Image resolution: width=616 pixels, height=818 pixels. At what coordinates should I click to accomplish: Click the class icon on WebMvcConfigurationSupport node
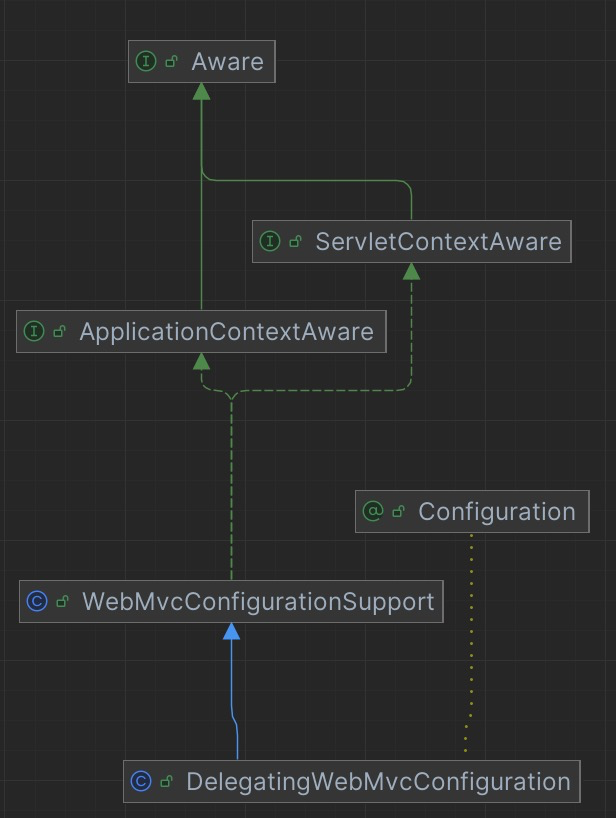point(37,601)
